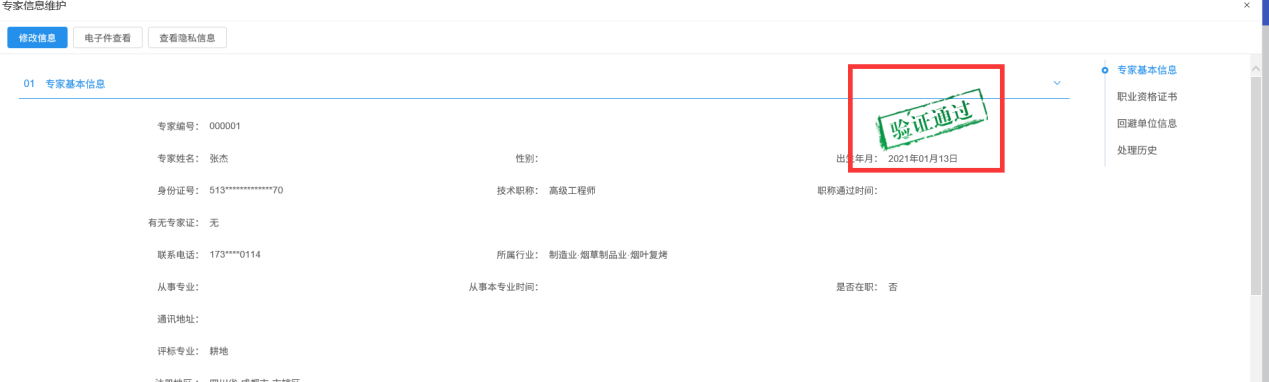Click the phone number 173****0114
1269x382 pixels.
(x=235, y=255)
